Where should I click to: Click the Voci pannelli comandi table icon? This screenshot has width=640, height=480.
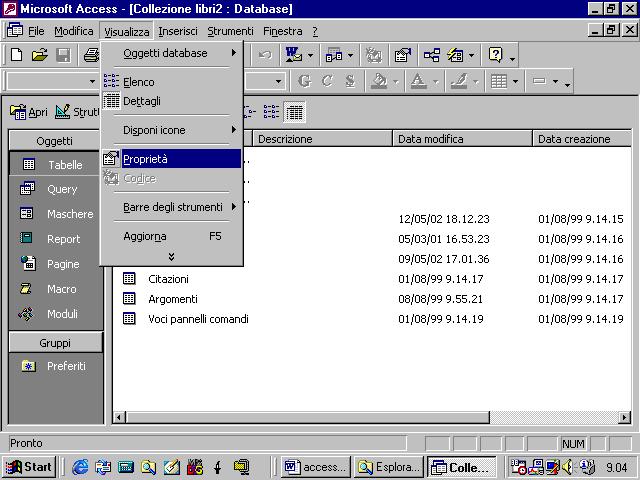pyautogui.click(x=129, y=318)
